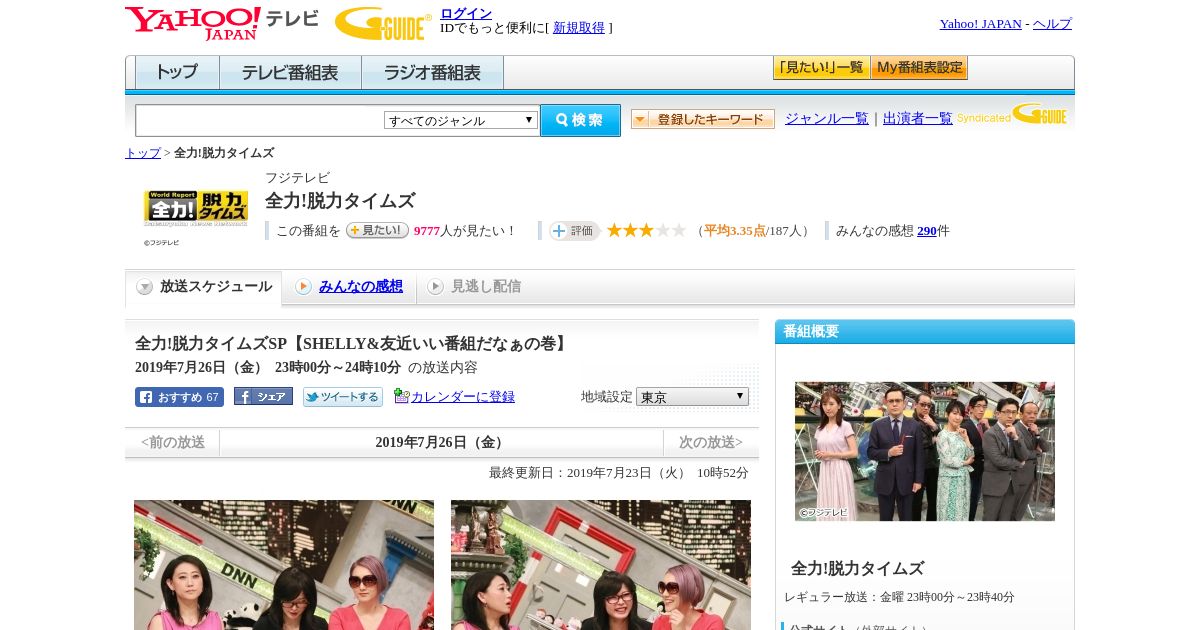Open the ラジオ番組表 tab
This screenshot has height=630, width=1200.
click(432, 73)
